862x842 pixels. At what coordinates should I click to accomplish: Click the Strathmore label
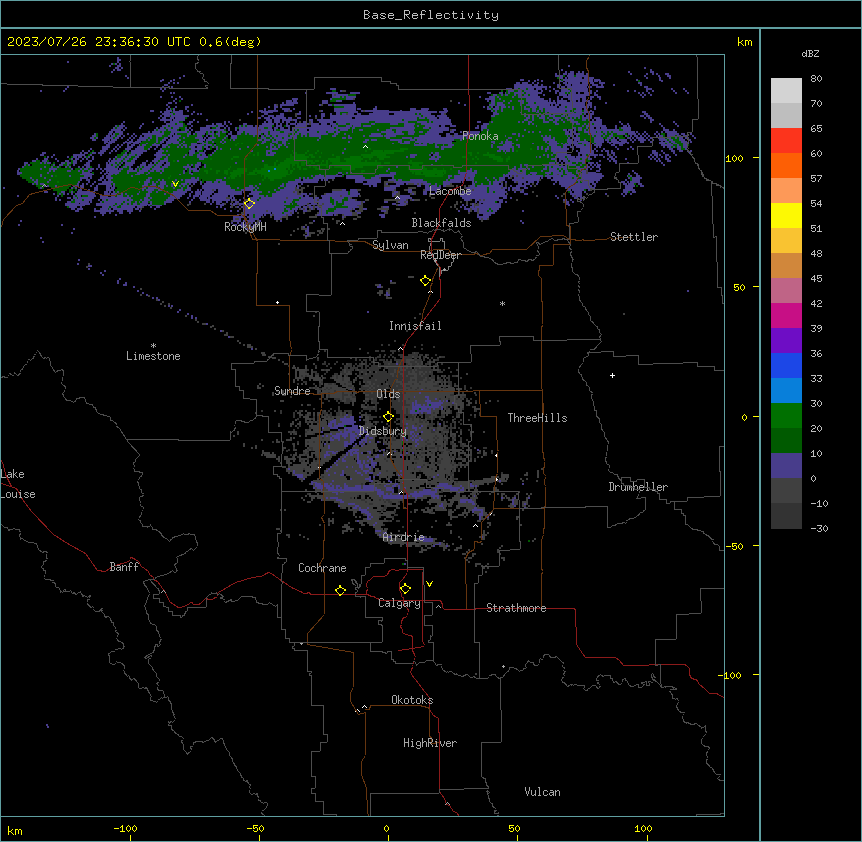pyautogui.click(x=516, y=608)
